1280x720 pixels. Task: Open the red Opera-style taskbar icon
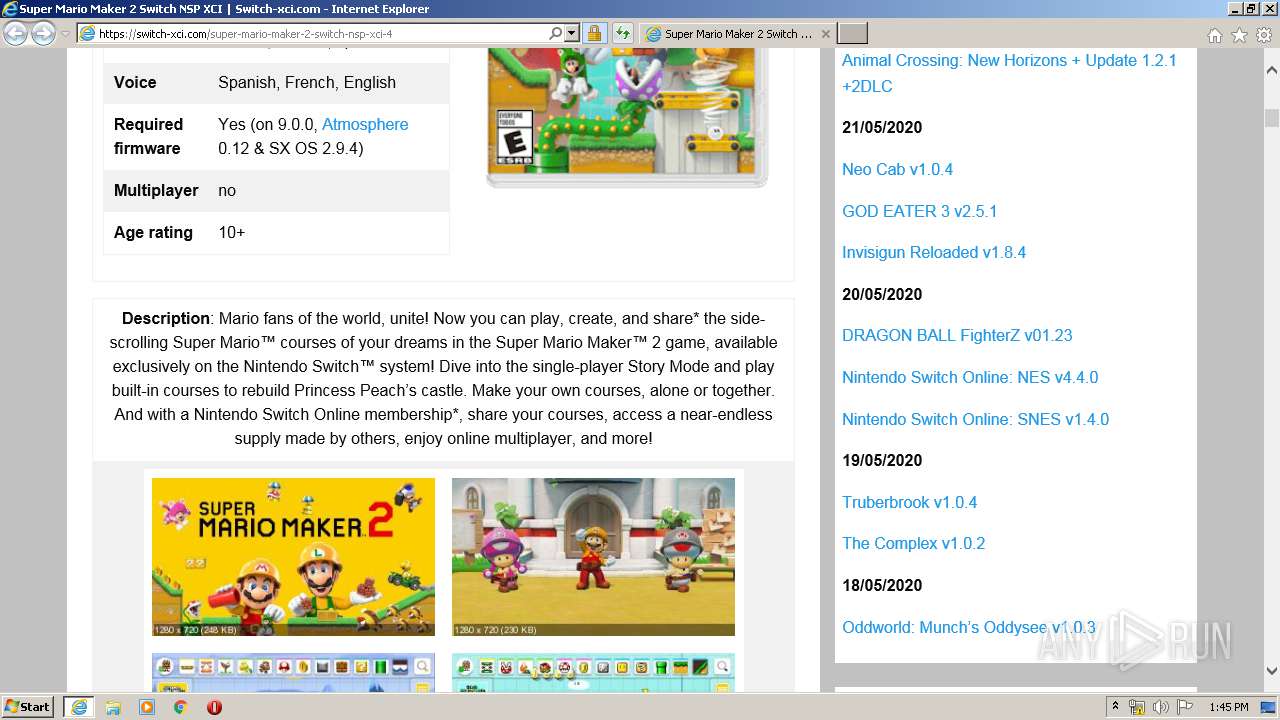point(214,707)
